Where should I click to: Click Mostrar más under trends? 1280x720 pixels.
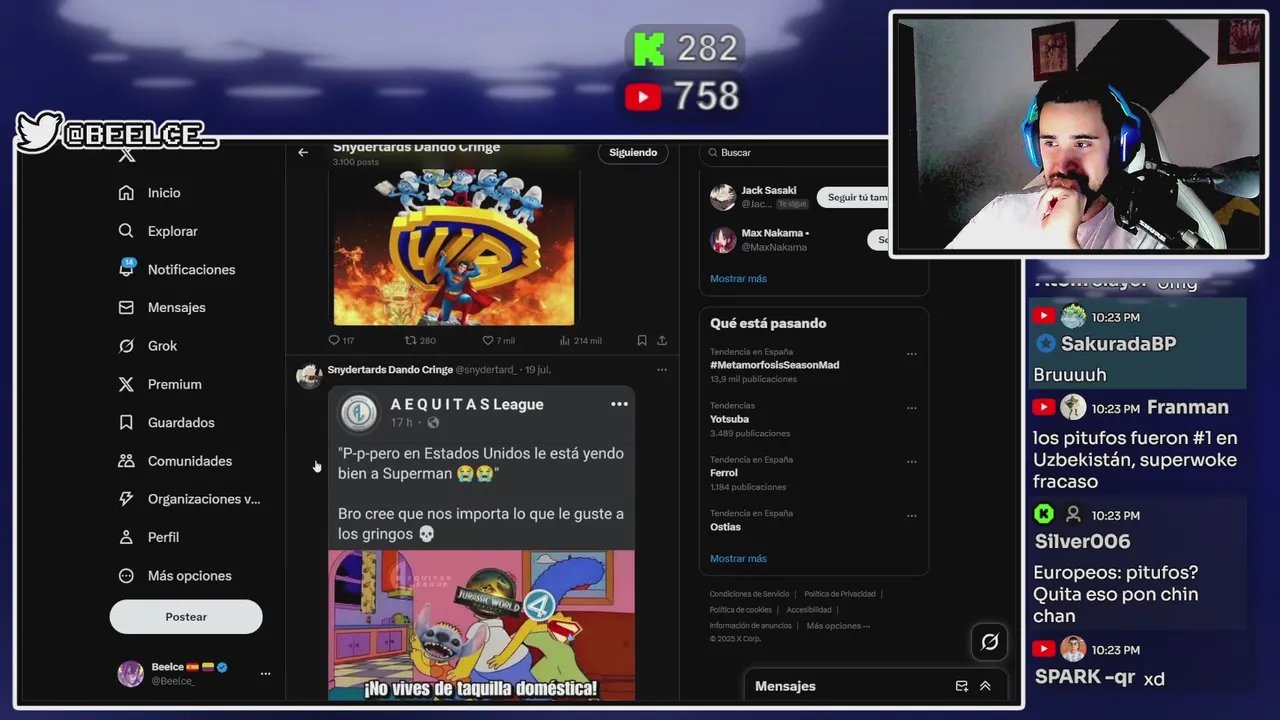[x=738, y=559]
